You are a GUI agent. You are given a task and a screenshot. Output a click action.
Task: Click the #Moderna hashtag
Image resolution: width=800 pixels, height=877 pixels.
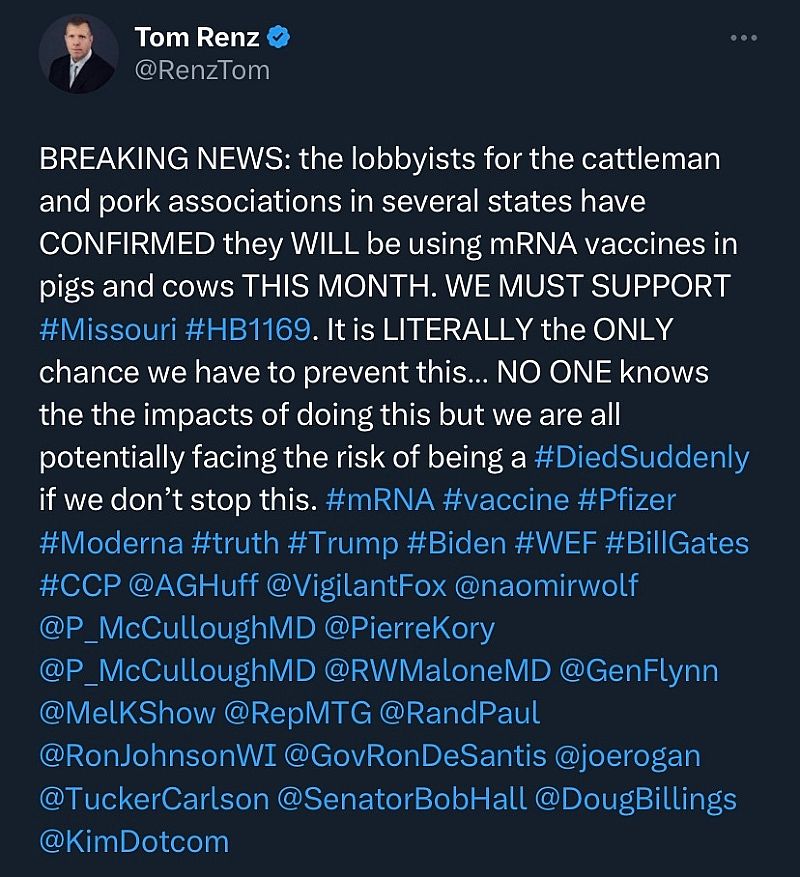[x=111, y=543]
